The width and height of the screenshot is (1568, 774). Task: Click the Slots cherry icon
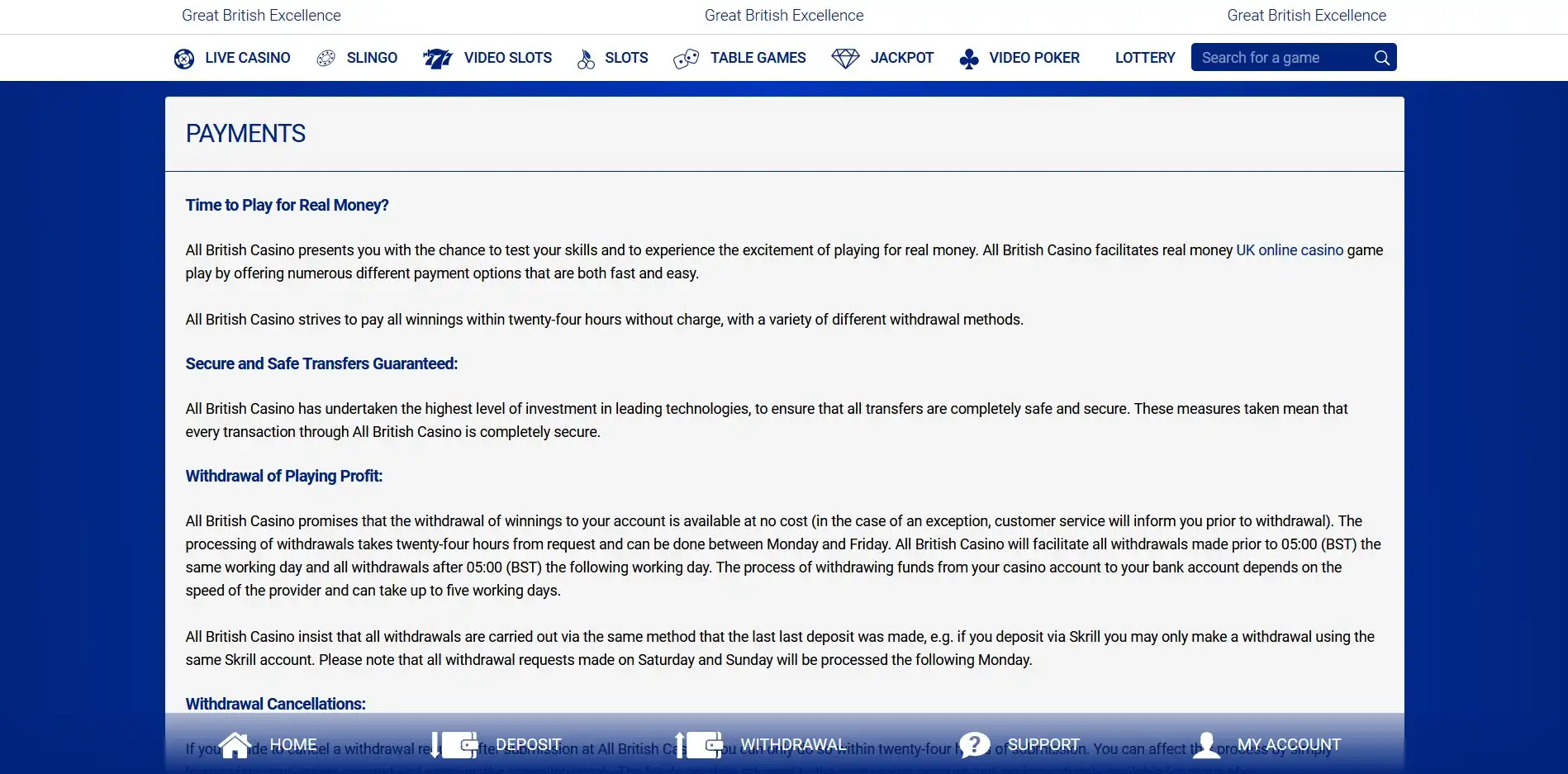tap(586, 59)
